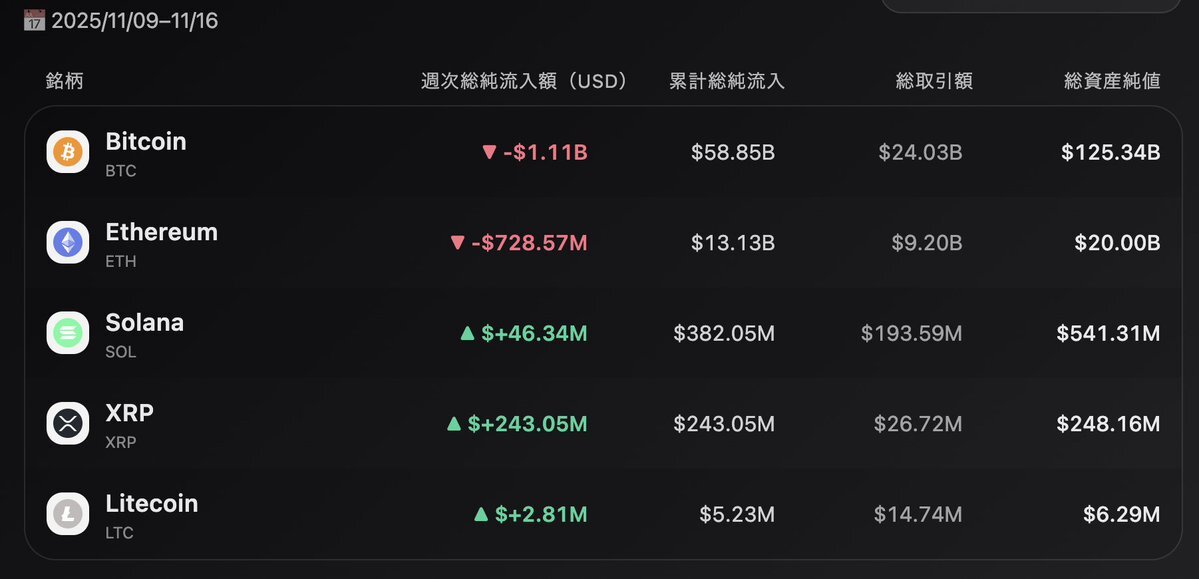The image size is (1199, 579).
Task: Open the Bitcoin row link
Action: 146,142
